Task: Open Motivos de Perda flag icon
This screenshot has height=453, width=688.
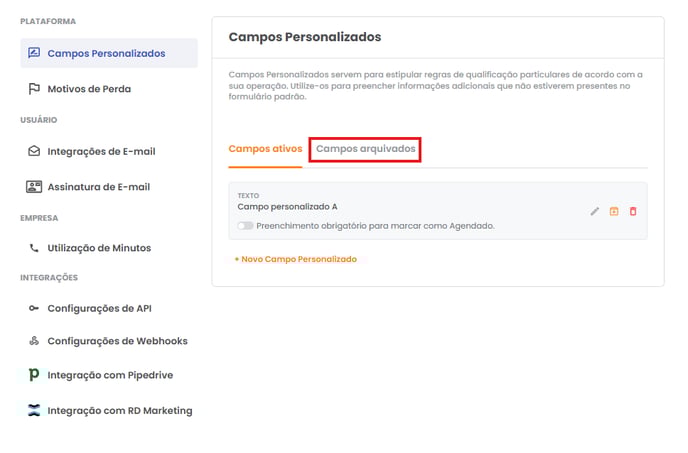Action: [x=34, y=89]
